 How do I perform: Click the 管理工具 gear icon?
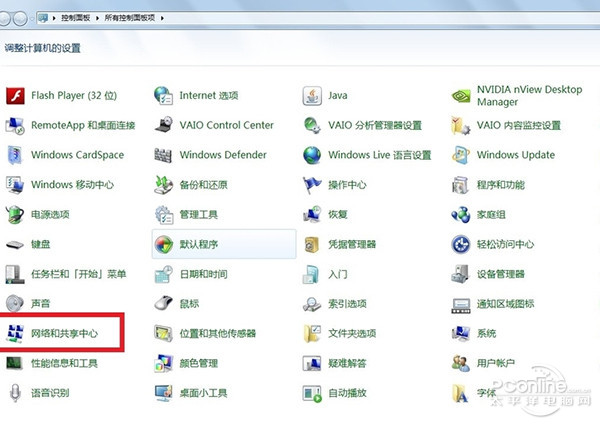(x=164, y=215)
